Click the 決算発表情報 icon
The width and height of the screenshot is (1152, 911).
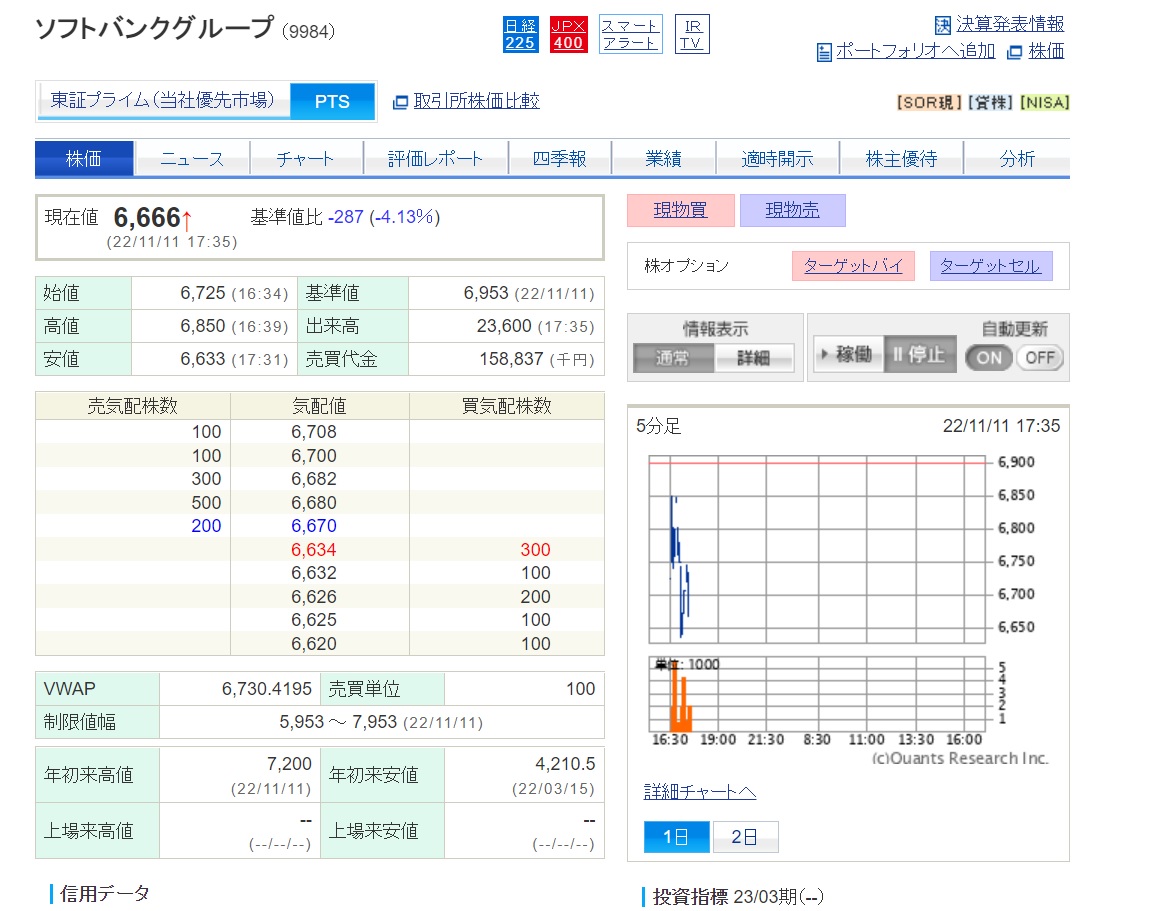pos(943,26)
